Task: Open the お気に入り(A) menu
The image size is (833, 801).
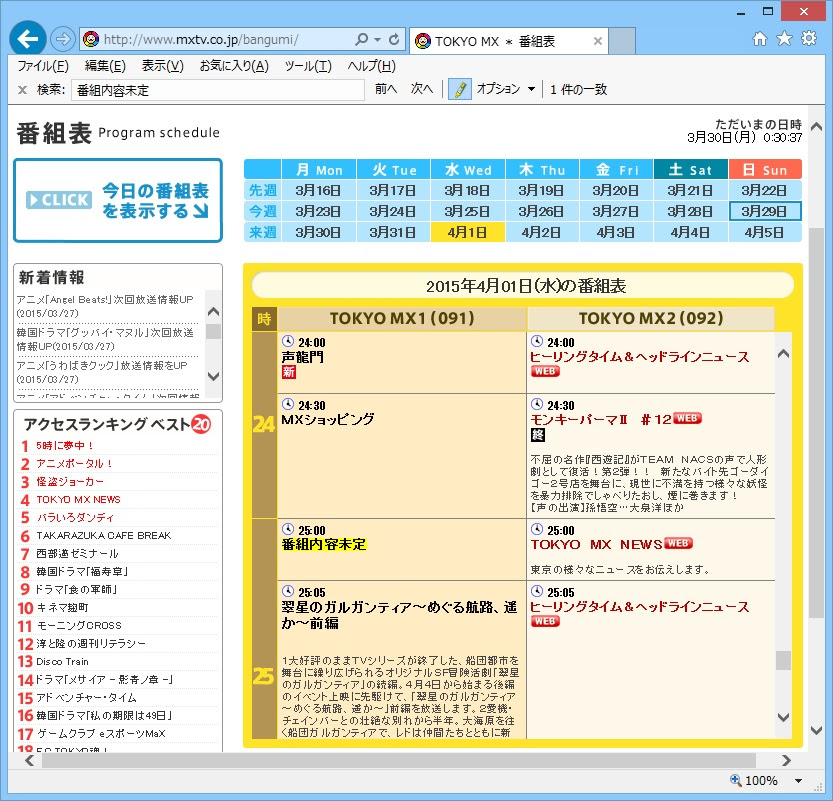Action: coord(234,66)
